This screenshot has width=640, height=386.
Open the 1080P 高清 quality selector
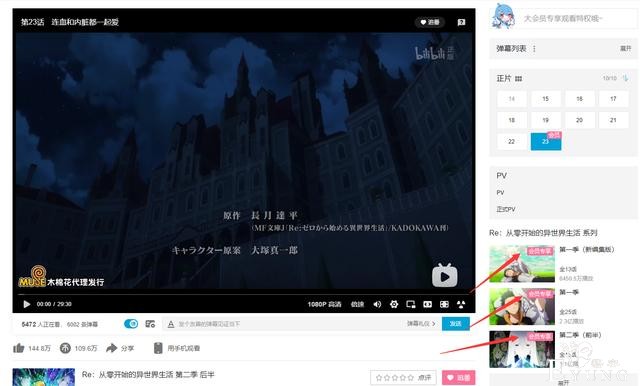[324, 304]
